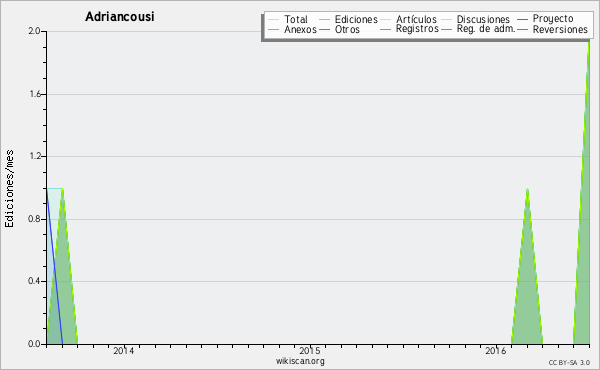The height and width of the screenshot is (370, 600).
Task: Click the 0.4 y-axis value
Action: click(34, 281)
